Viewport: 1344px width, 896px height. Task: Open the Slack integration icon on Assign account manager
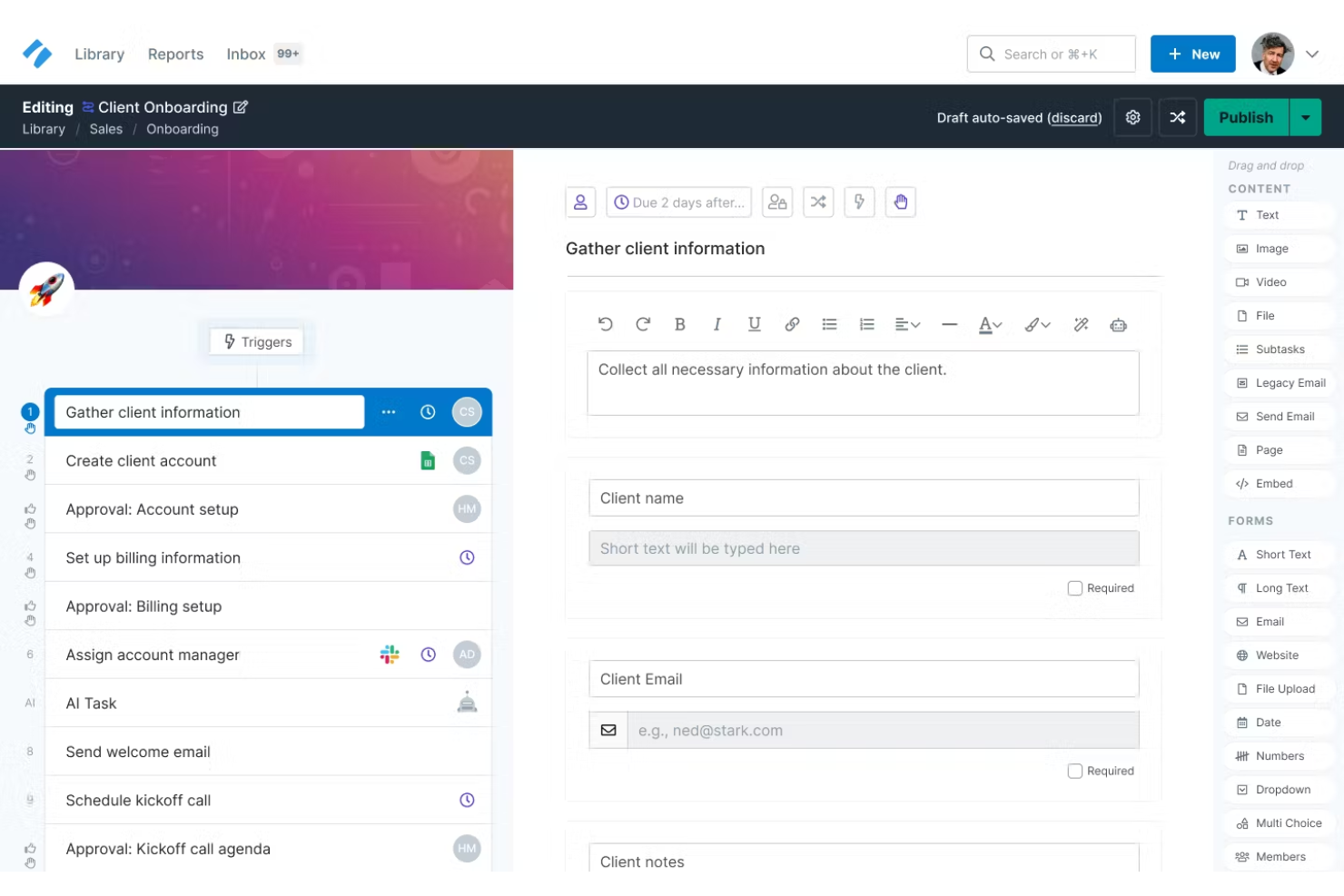click(390, 655)
